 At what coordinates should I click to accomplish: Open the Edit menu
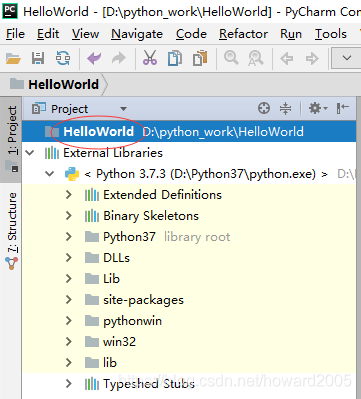coord(48,34)
